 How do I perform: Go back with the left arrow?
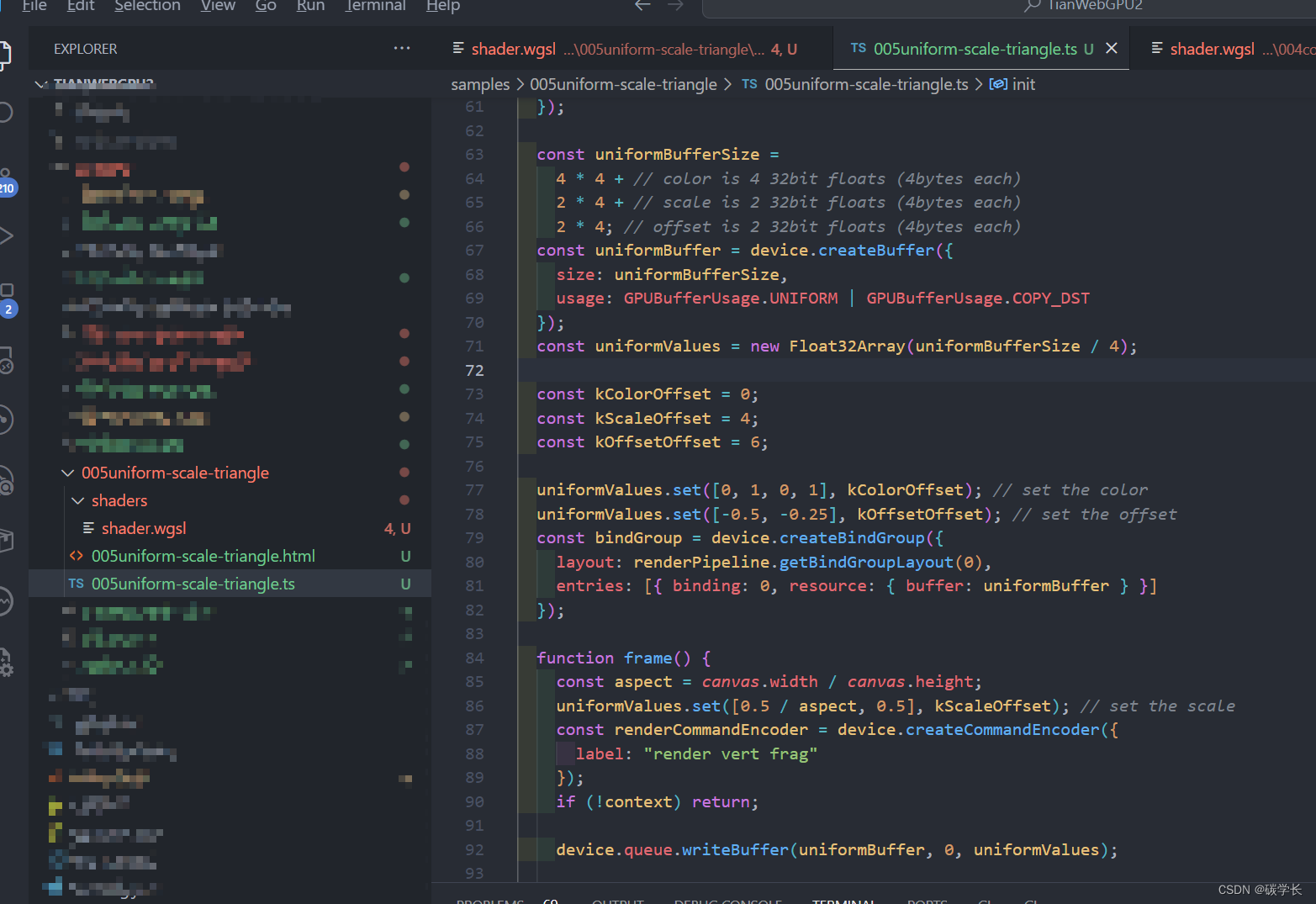[642, 5]
